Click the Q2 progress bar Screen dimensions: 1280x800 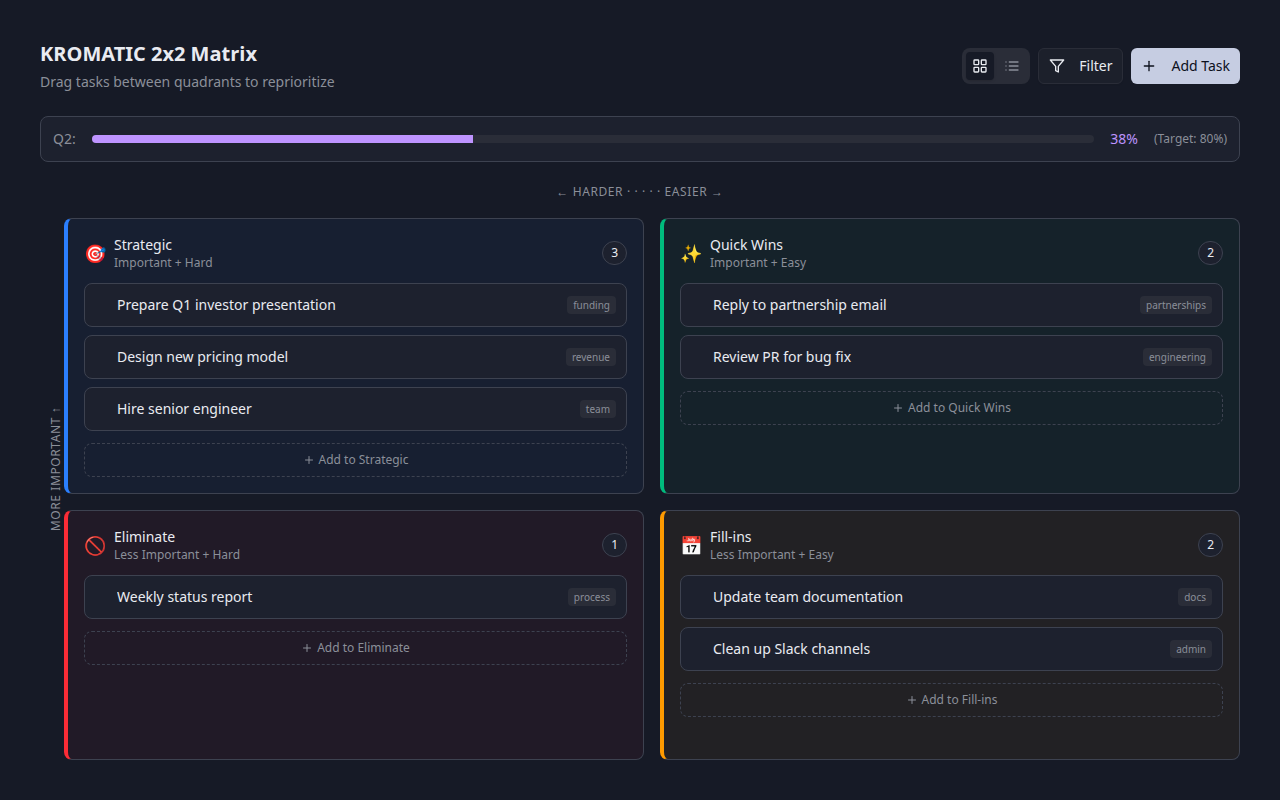592,139
